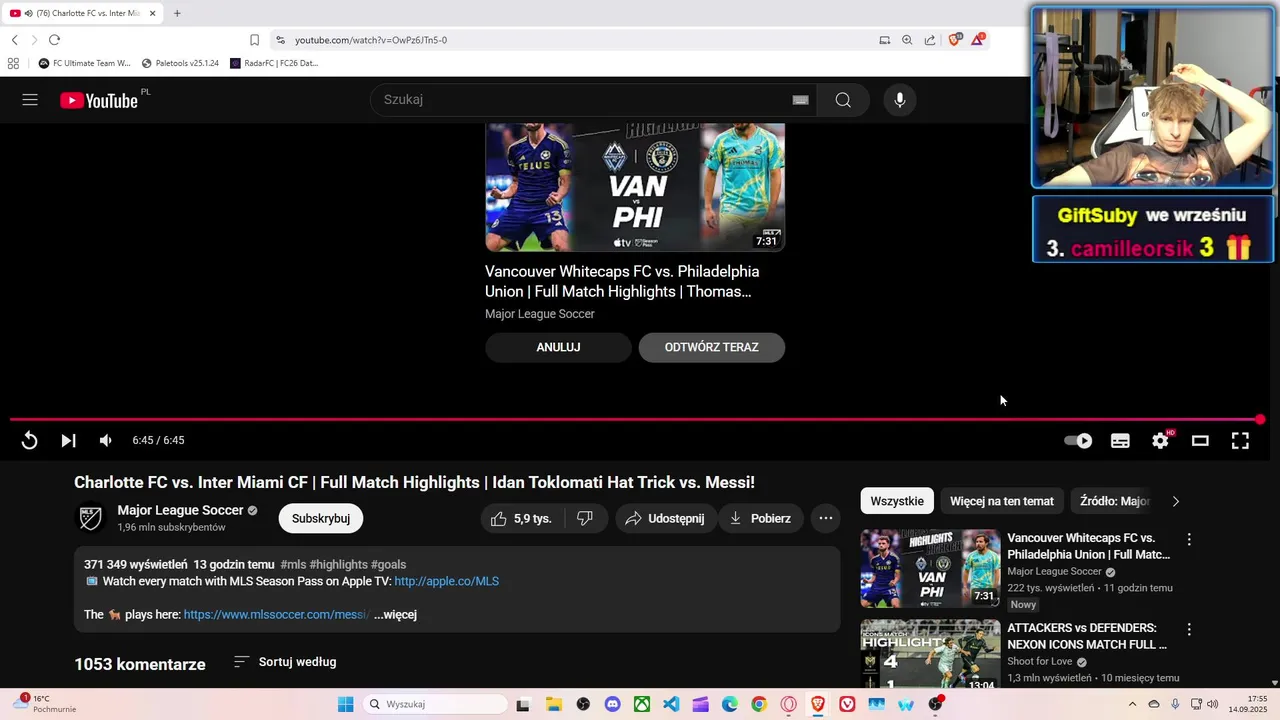The image size is (1280, 720).
Task: Start voice search with microphone icon
Action: point(900,100)
